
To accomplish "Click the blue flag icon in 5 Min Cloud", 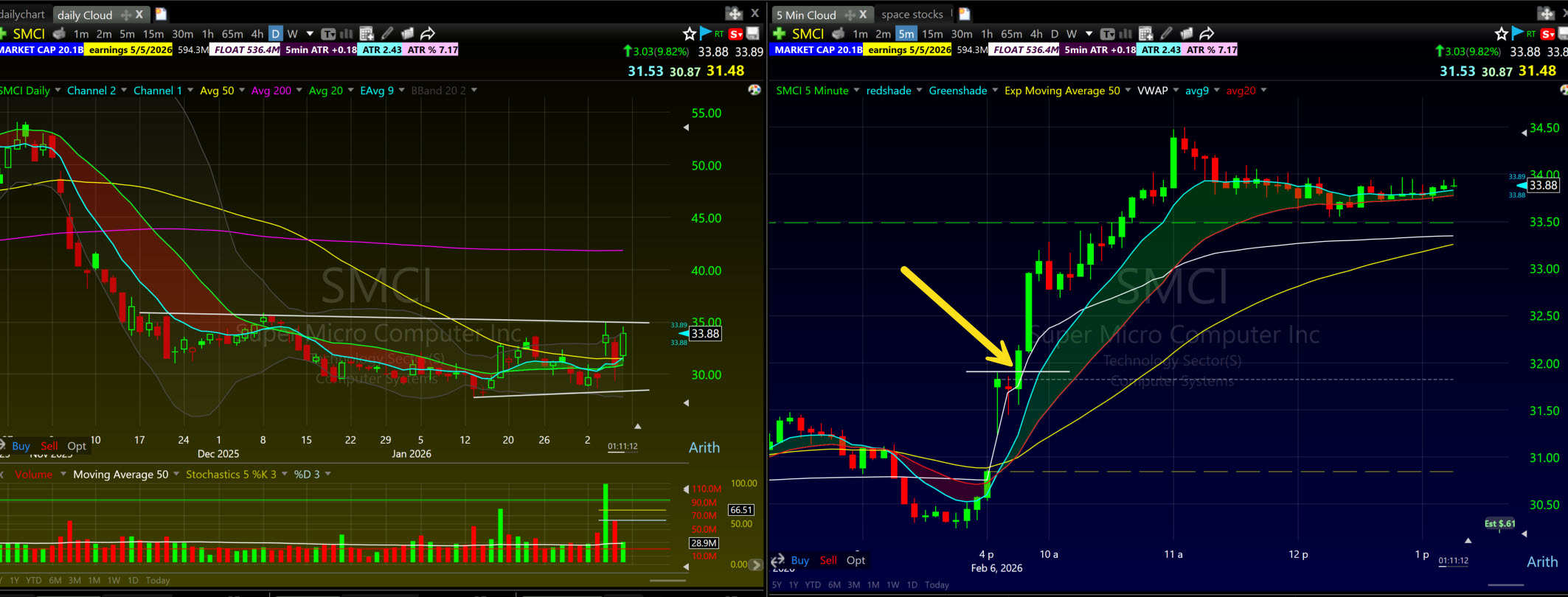I will pyautogui.click(x=1517, y=32).
